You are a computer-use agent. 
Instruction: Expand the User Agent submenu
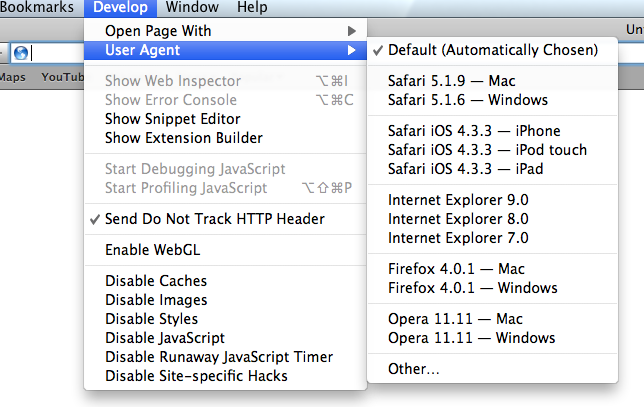click(x=145, y=50)
